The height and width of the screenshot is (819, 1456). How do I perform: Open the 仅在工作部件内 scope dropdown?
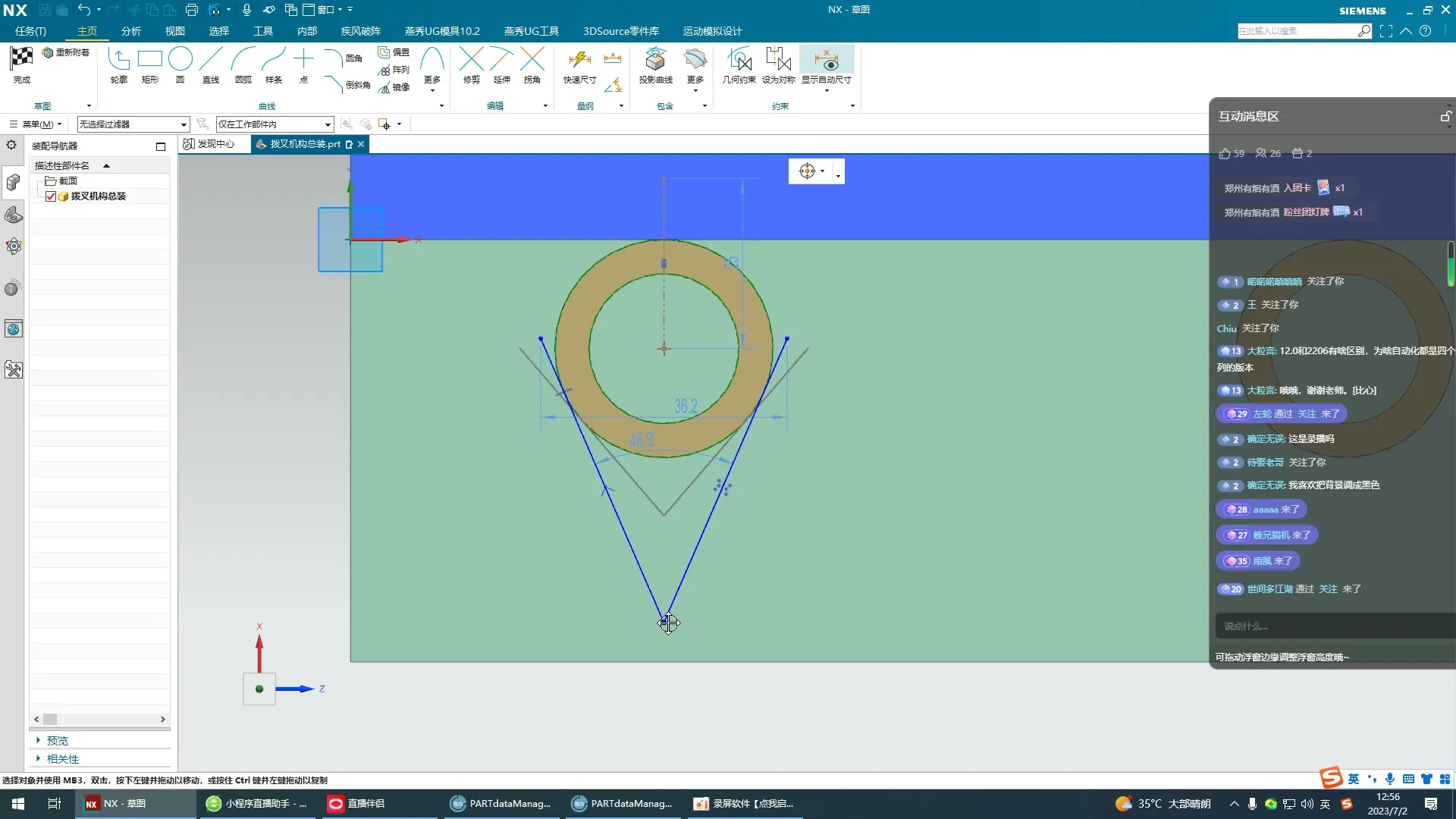[327, 124]
